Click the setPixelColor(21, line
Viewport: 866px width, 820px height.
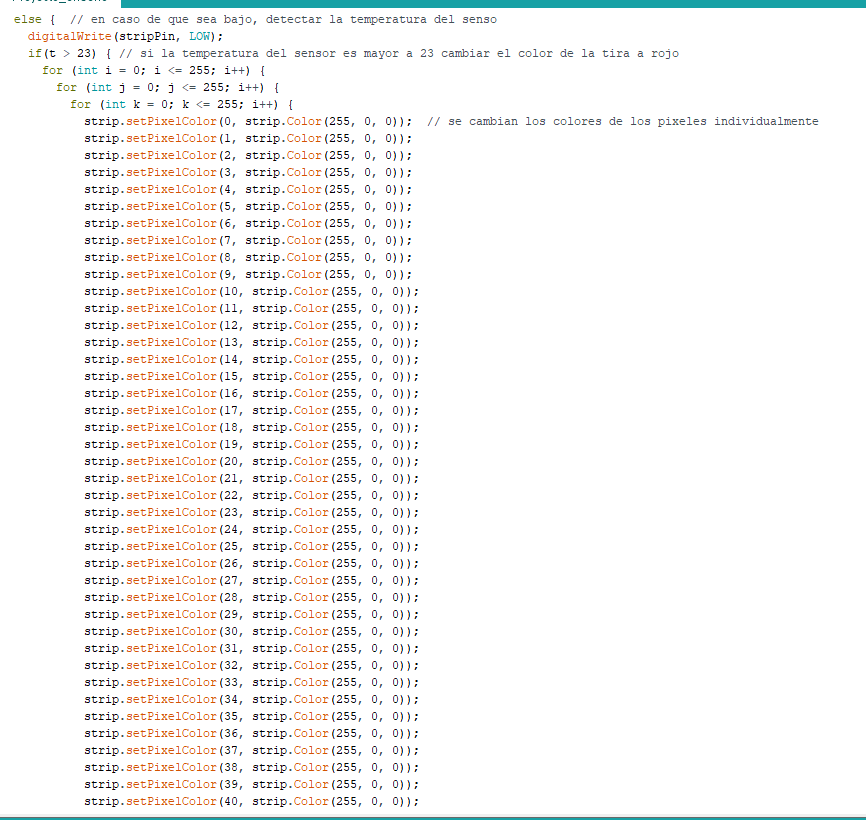pyautogui.click(x=252, y=479)
